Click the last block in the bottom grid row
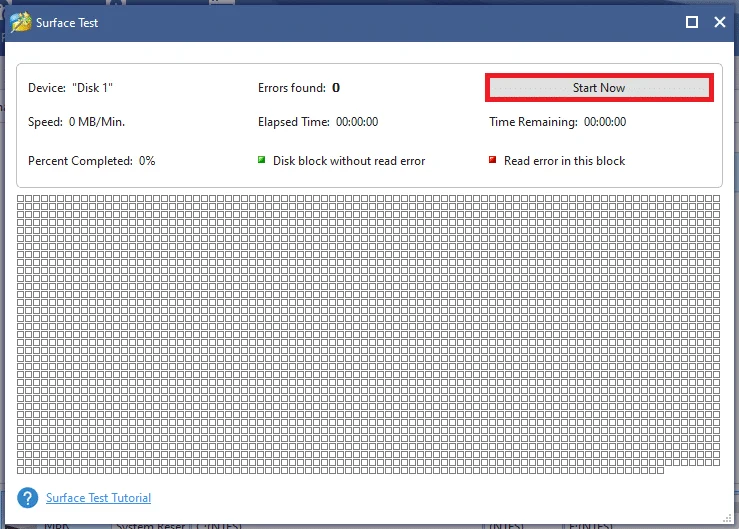Image resolution: width=739 pixels, height=529 pixels. 660,471
